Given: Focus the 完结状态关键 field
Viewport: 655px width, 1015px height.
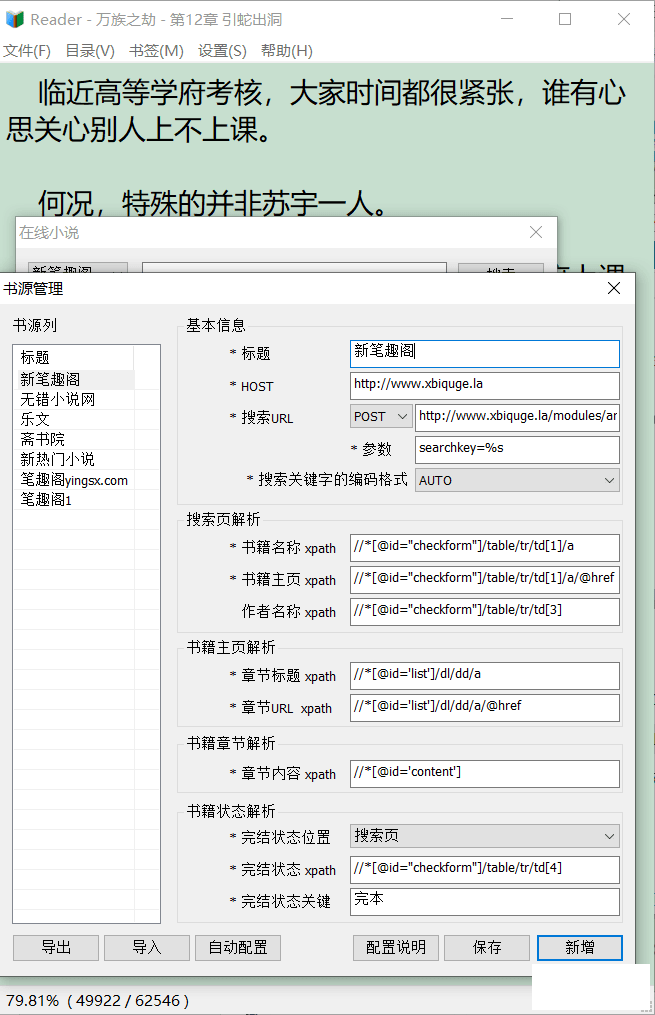Looking at the screenshot, I should 485,902.
